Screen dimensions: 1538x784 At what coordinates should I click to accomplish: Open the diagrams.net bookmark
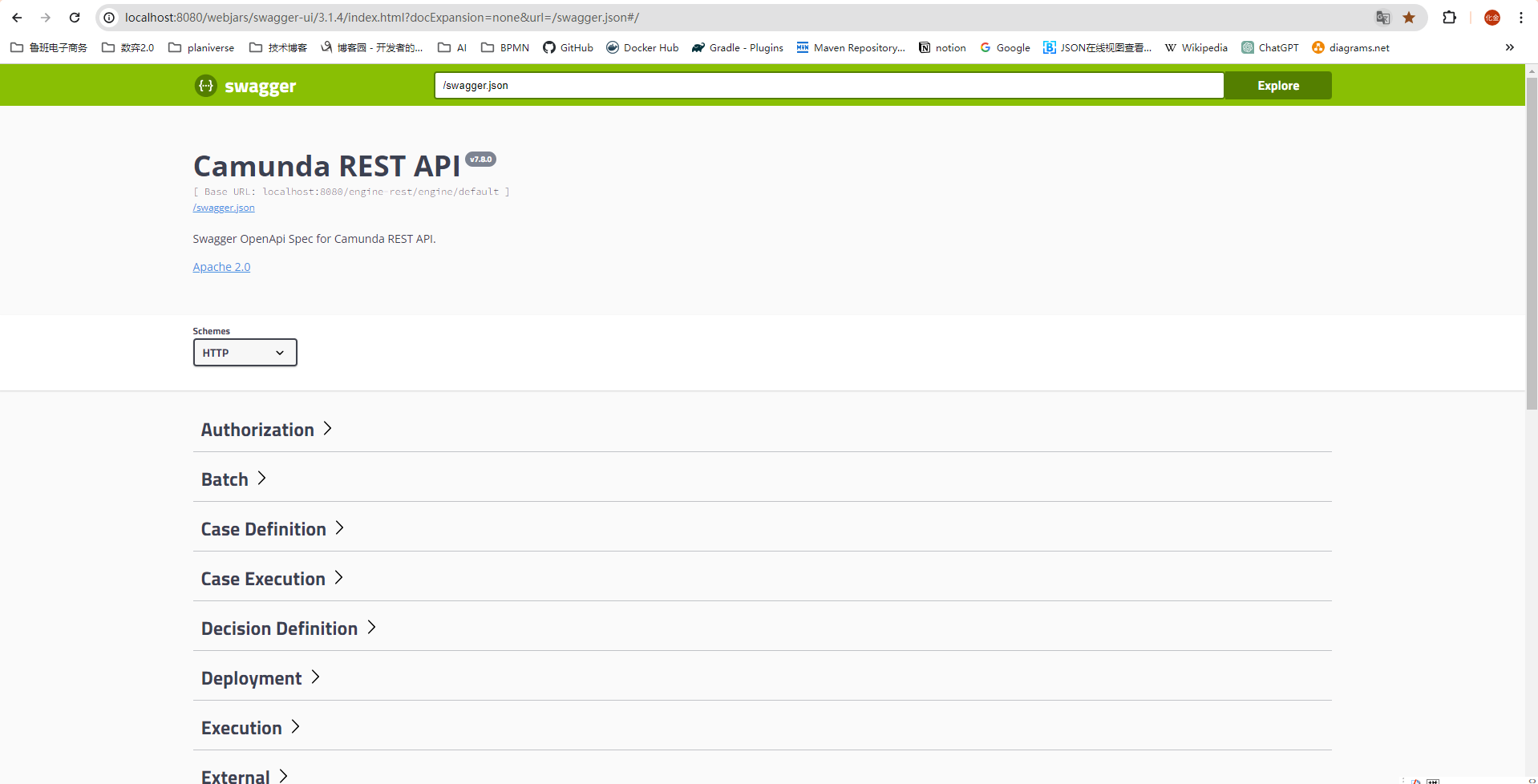pyautogui.click(x=1350, y=47)
